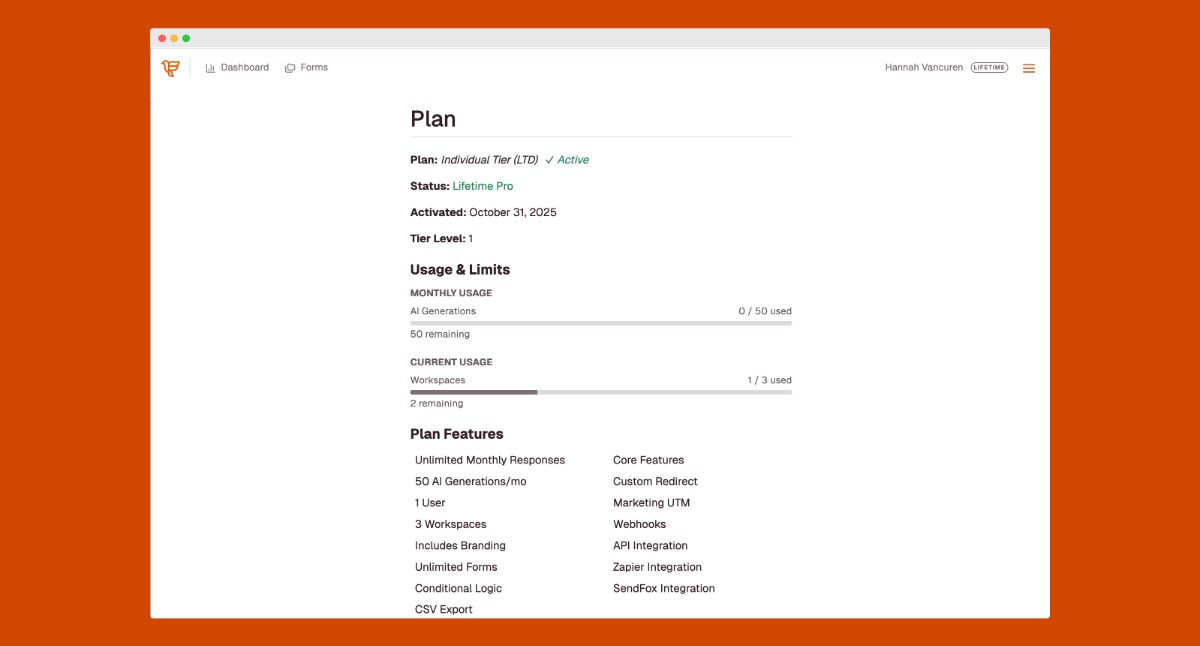Click the LIFETIME badge in header

989,68
